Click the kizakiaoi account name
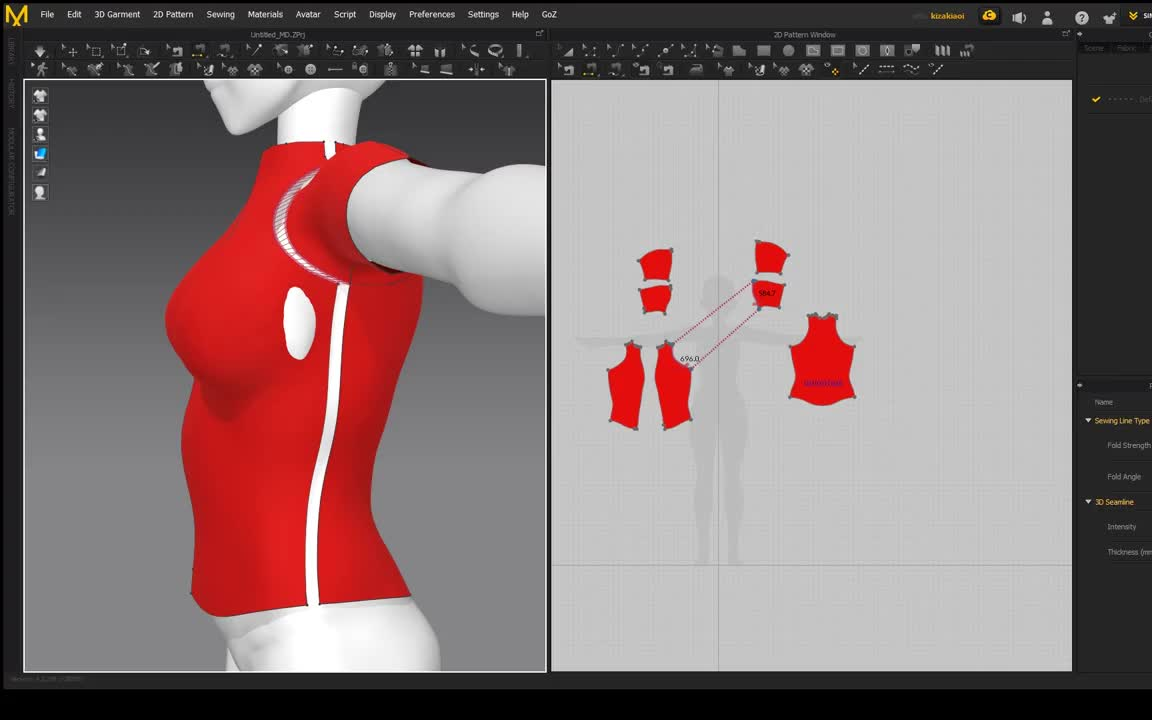The width and height of the screenshot is (1152, 720). coord(948,15)
